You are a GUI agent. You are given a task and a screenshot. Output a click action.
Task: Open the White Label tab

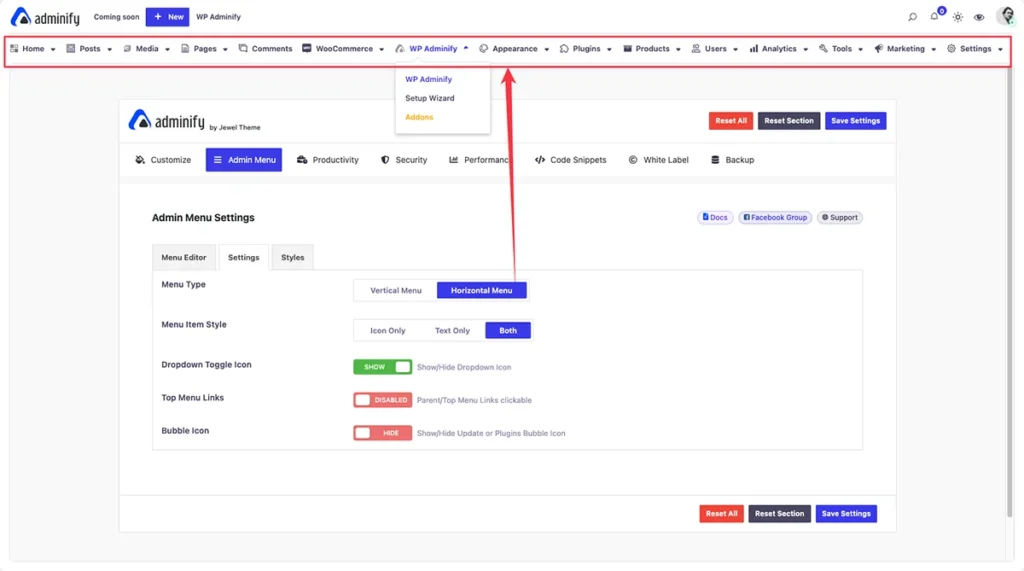pyautogui.click(x=659, y=159)
